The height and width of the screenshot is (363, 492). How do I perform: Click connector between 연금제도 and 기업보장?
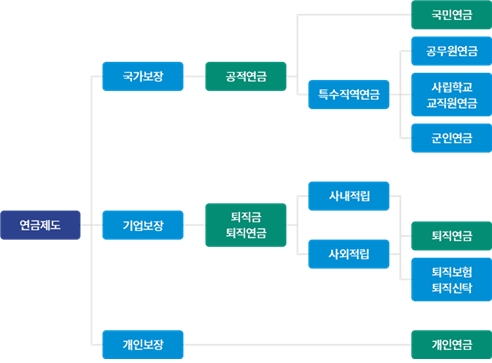pyautogui.click(x=91, y=225)
